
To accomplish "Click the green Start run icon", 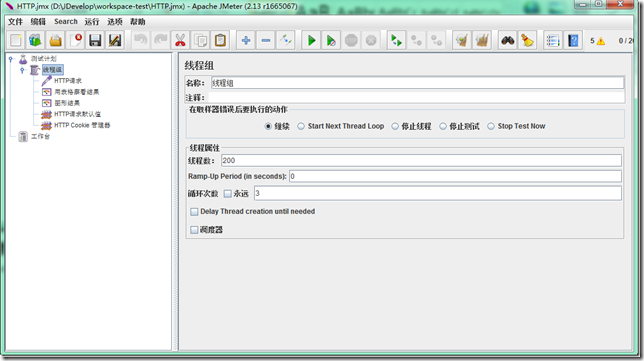I will click(311, 40).
